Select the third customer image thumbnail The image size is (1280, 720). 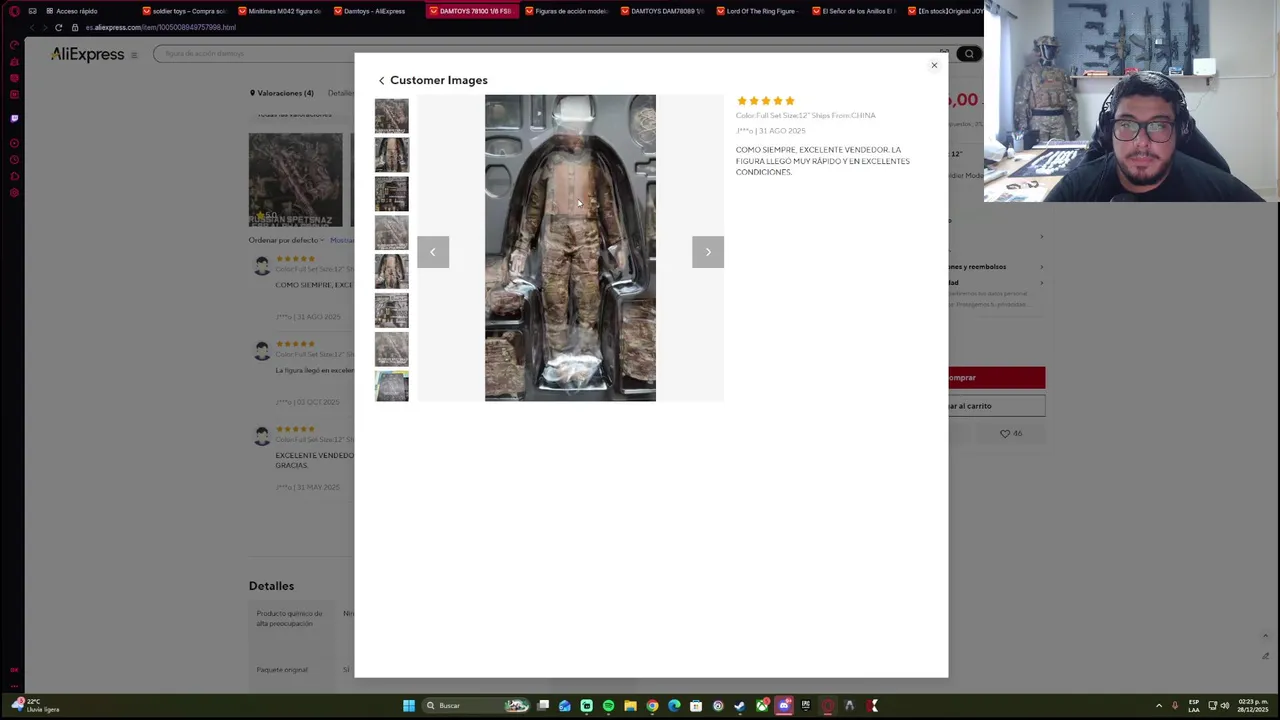[x=391, y=194]
